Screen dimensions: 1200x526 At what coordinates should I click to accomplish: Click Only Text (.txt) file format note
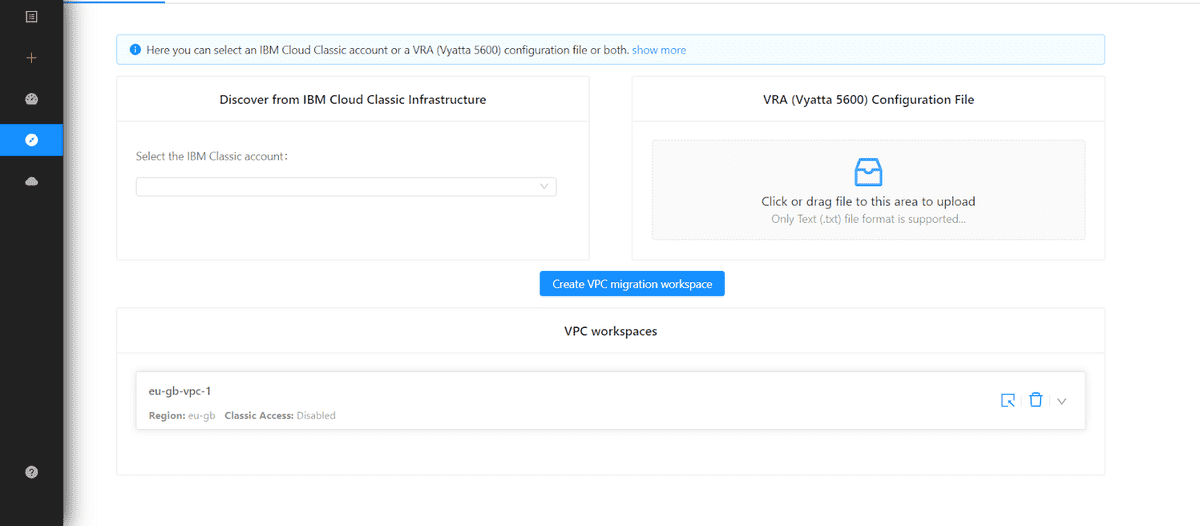pos(868,219)
